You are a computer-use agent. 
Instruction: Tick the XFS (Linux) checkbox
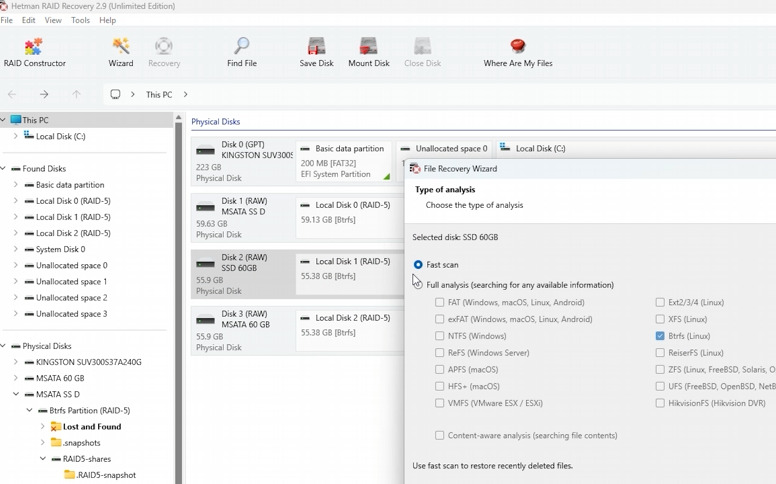point(660,319)
